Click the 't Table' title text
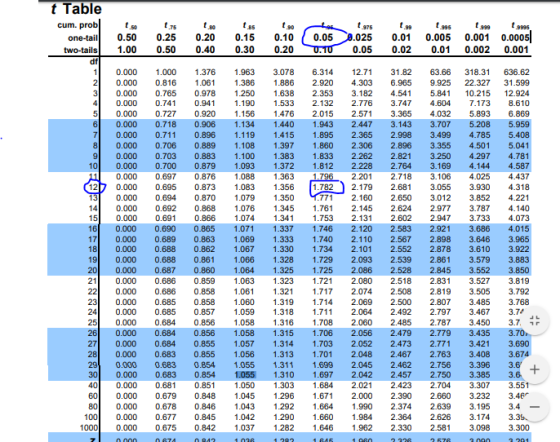This screenshot has height=442, width=560. coord(76,9)
